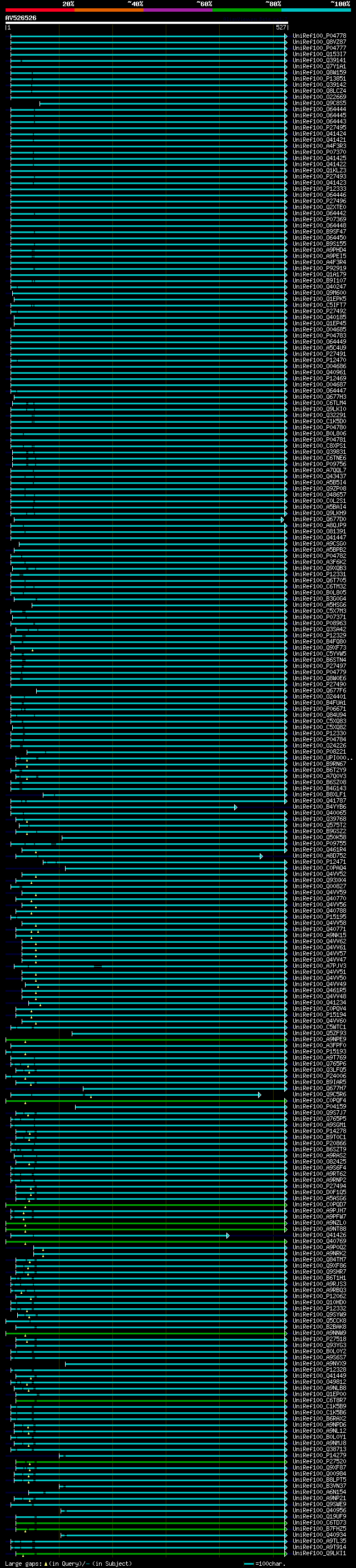Select the hit label UniRef100_B3G0G4
The image size is (356, 1568).
(x=319, y=598)
